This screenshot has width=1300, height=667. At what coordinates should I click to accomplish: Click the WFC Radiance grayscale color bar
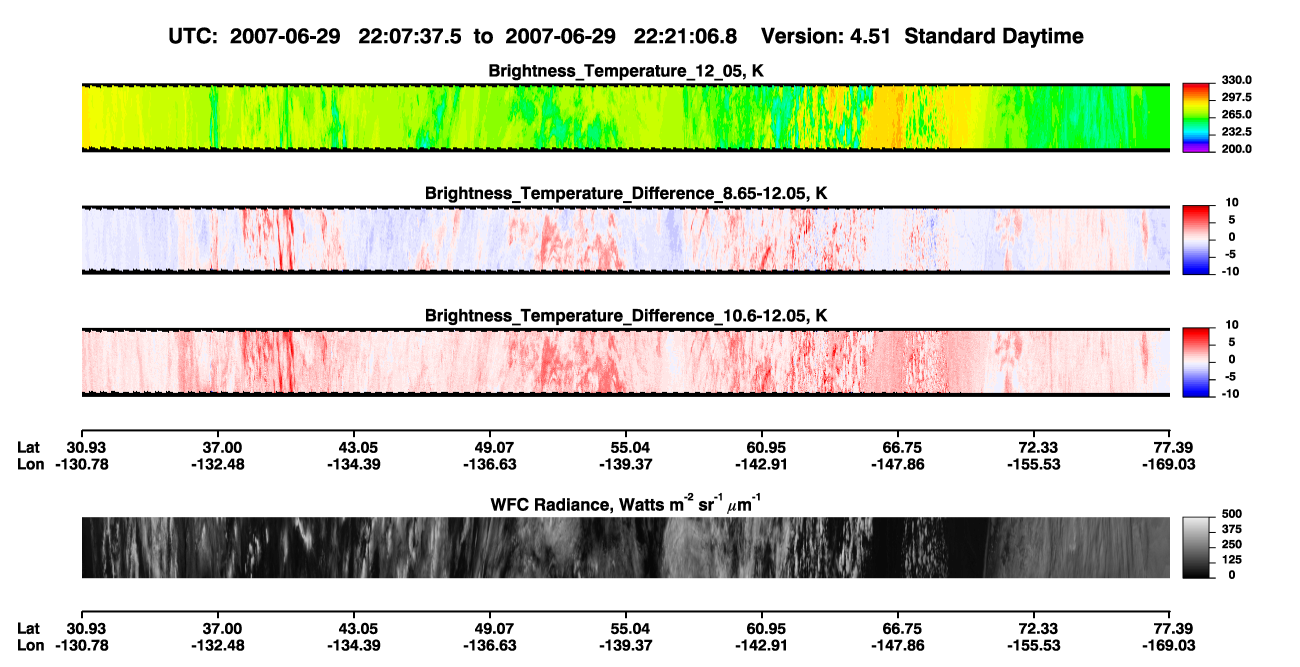coord(1197,548)
